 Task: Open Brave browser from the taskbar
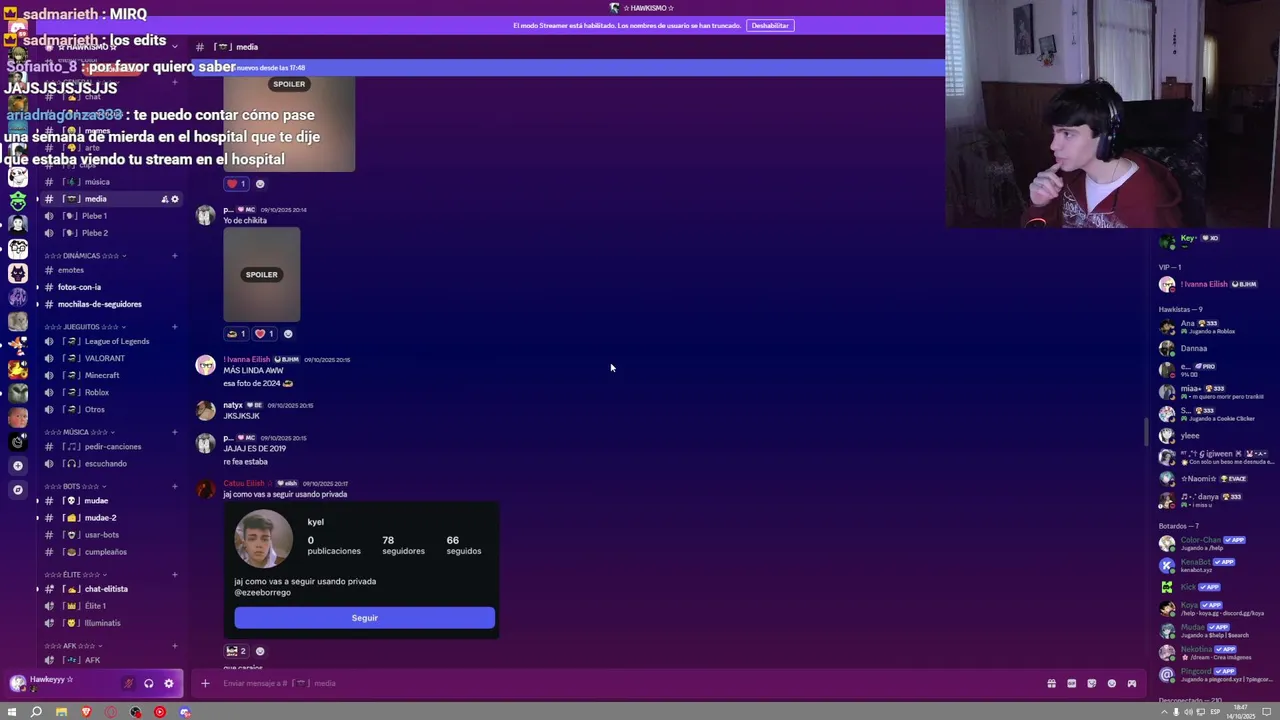tap(86, 712)
